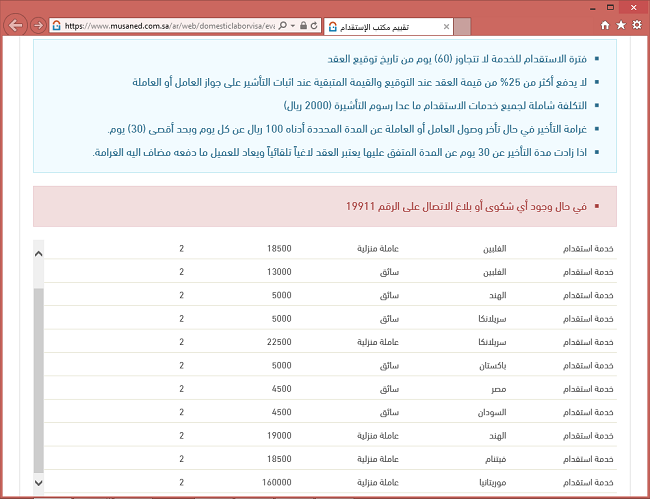Refresh the page
The image size is (650, 499).
[x=314, y=26]
